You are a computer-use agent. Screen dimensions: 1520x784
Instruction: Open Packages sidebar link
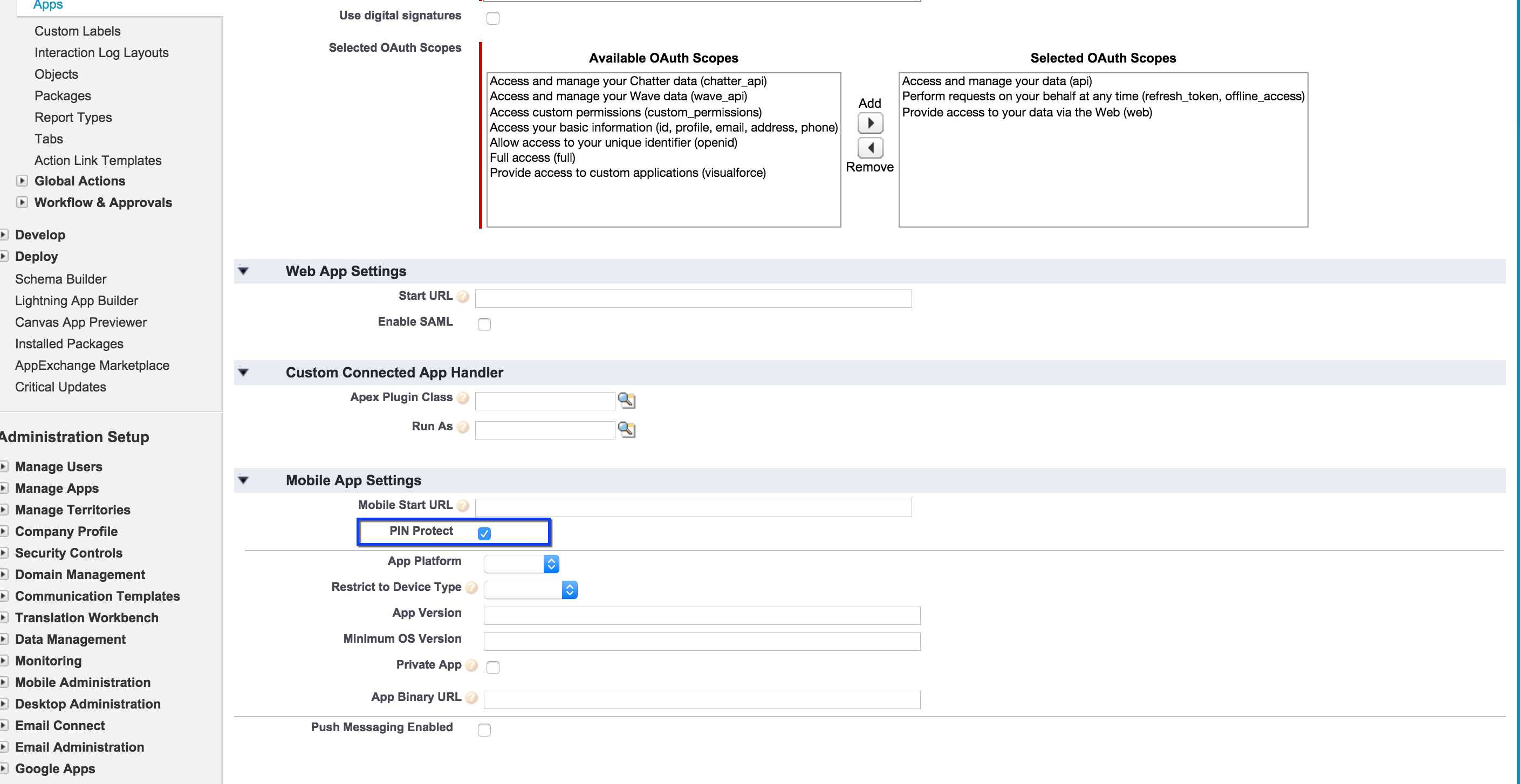click(63, 95)
